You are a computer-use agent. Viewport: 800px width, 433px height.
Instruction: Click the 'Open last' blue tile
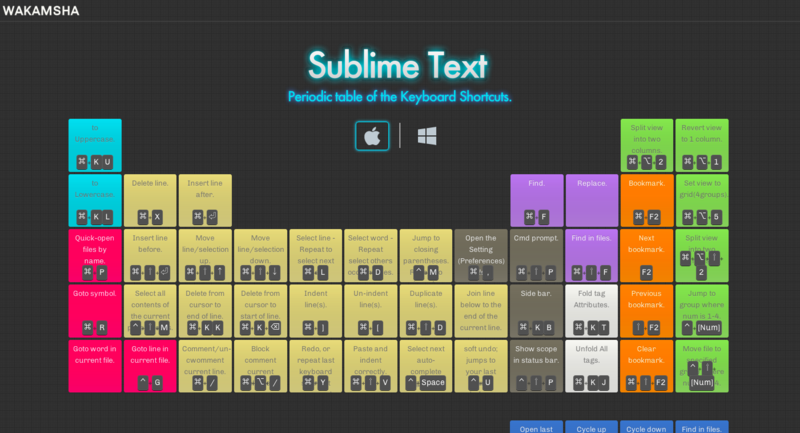tap(537, 427)
